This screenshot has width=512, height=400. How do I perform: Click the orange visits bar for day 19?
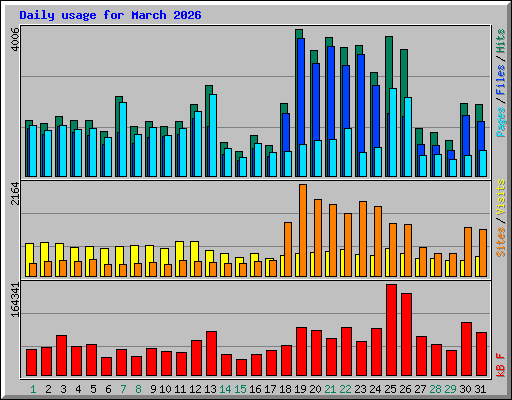click(x=303, y=230)
